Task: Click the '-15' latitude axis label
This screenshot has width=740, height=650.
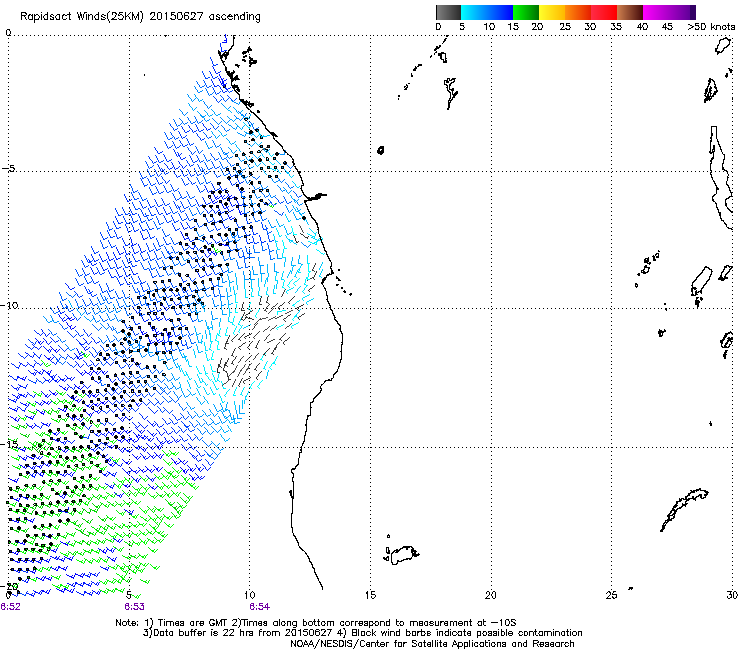Action: click(x=9, y=444)
